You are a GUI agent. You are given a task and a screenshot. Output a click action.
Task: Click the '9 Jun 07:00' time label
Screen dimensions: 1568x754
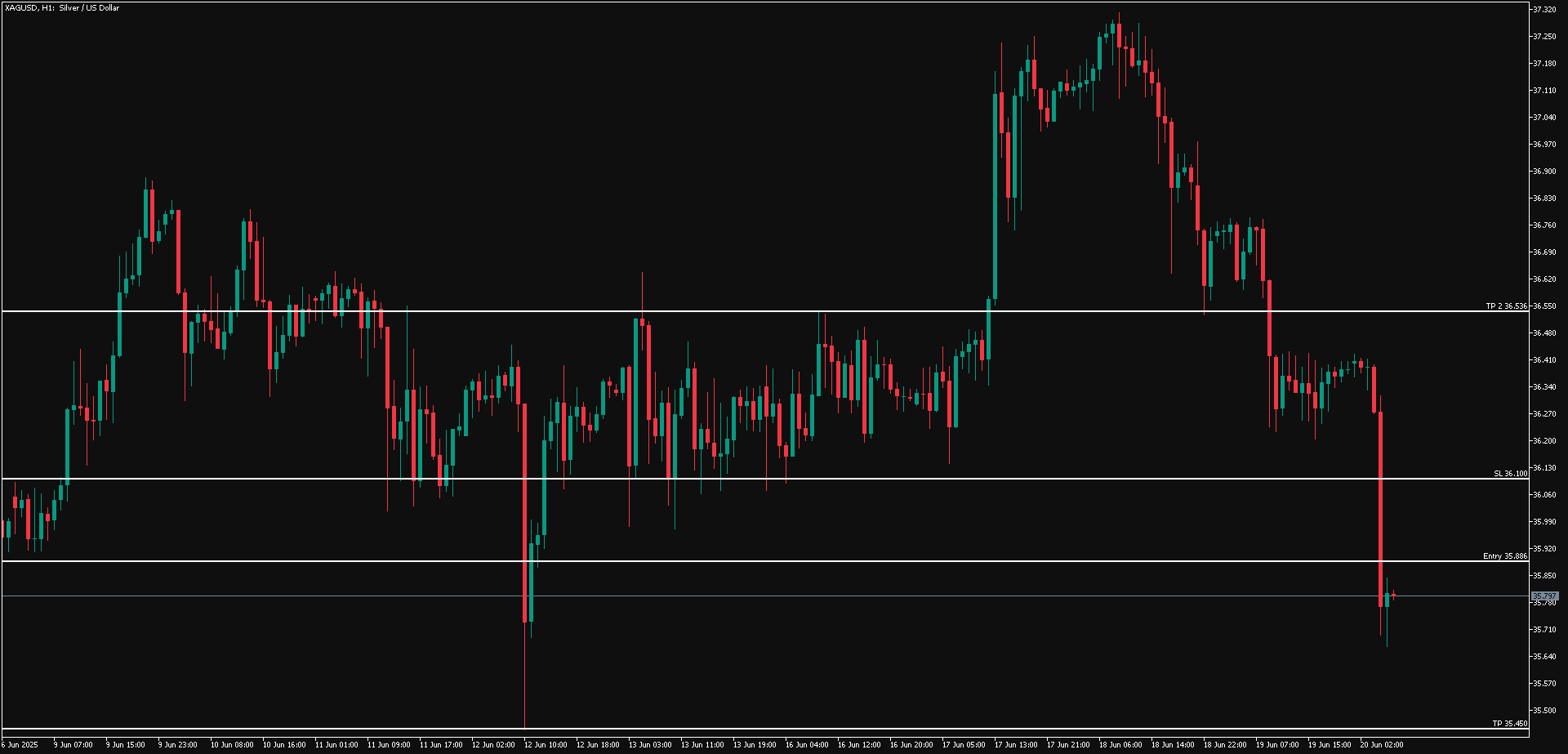[73, 745]
